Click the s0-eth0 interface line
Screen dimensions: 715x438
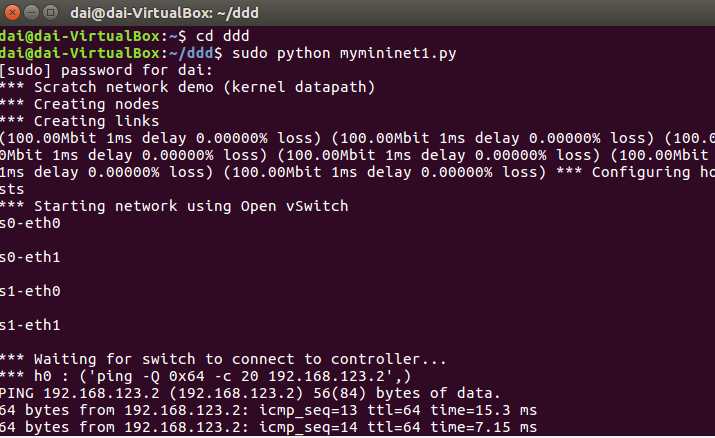(x=30, y=223)
